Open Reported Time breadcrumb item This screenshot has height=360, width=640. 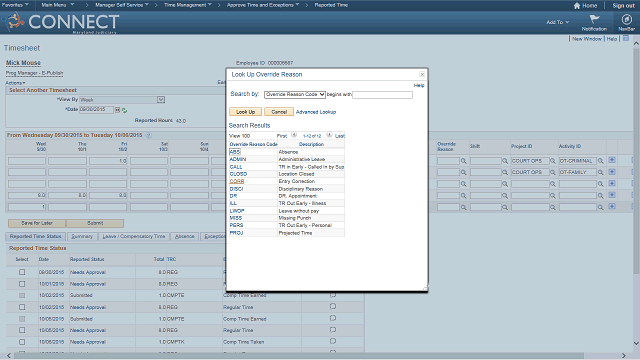pyautogui.click(x=331, y=5)
